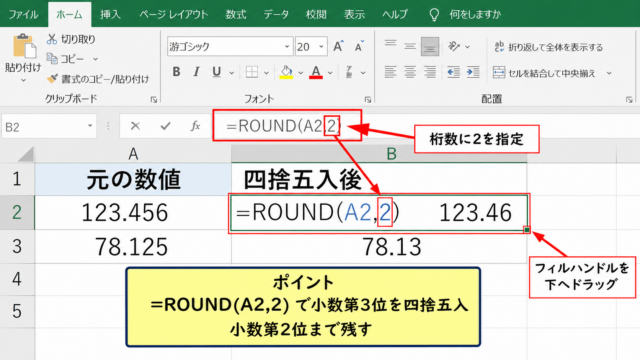Open the Paste options dropdown arrow

coord(23,80)
